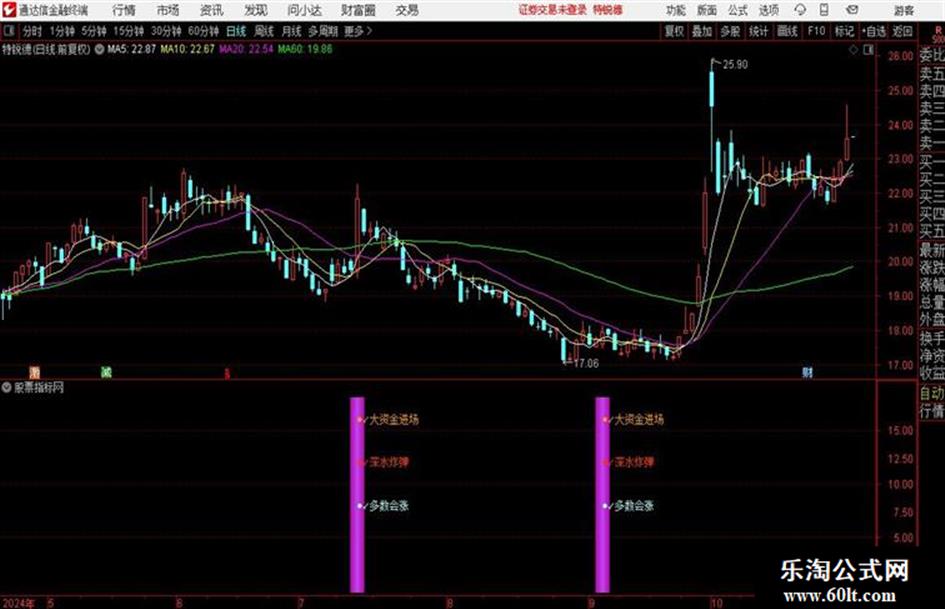Open the mail message icon
The width and height of the screenshot is (945, 609).
(852, 10)
